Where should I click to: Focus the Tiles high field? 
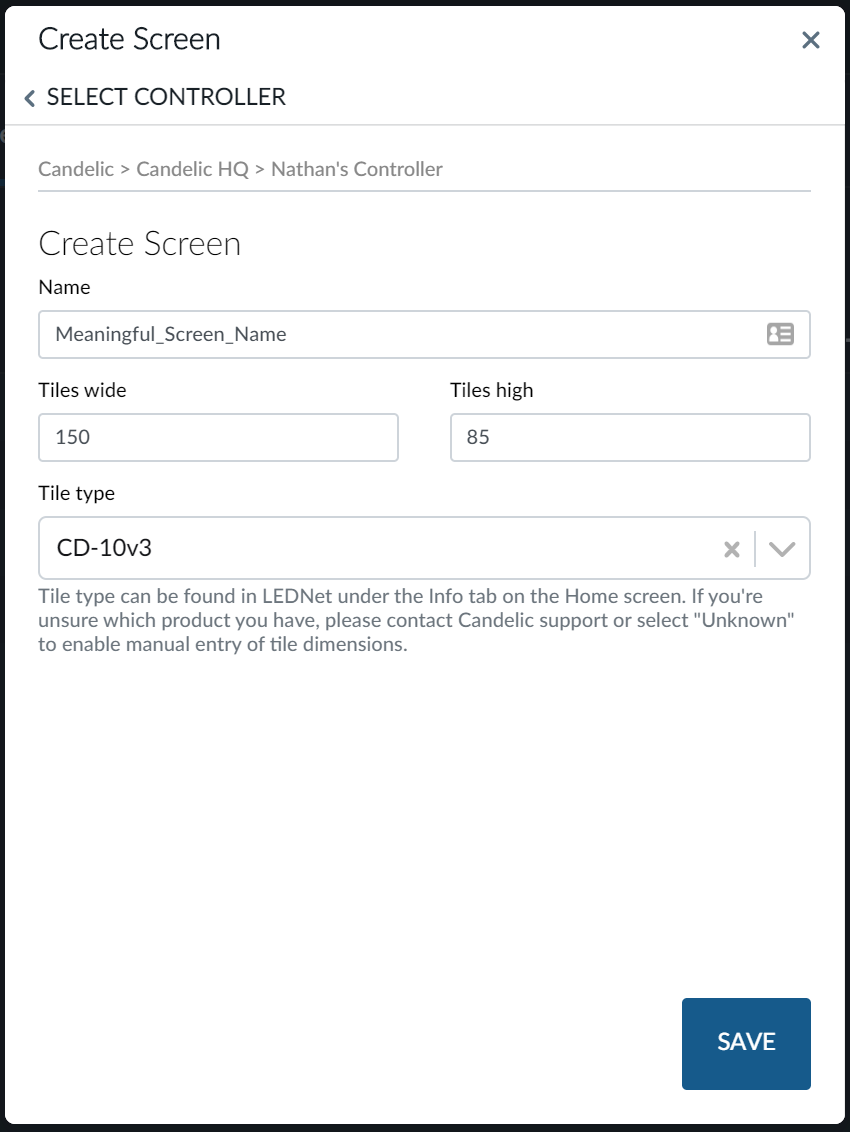630,437
